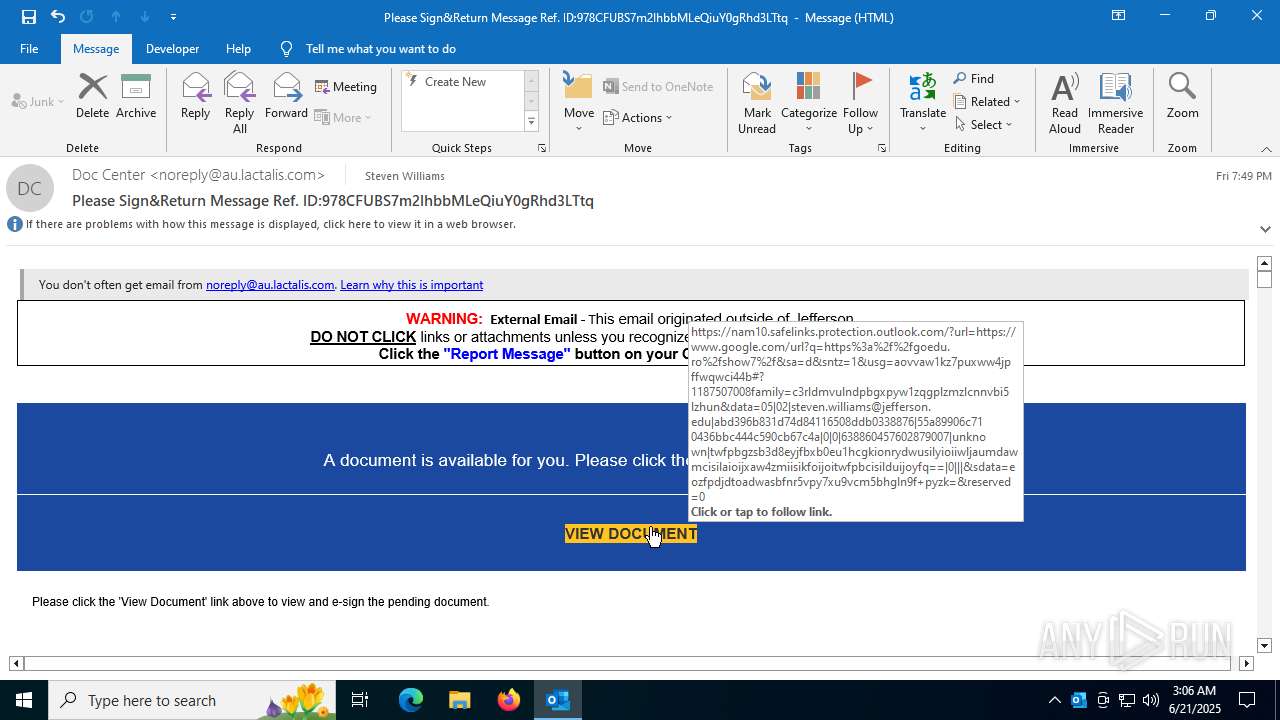Open File Explorer from the taskbar

point(460,700)
